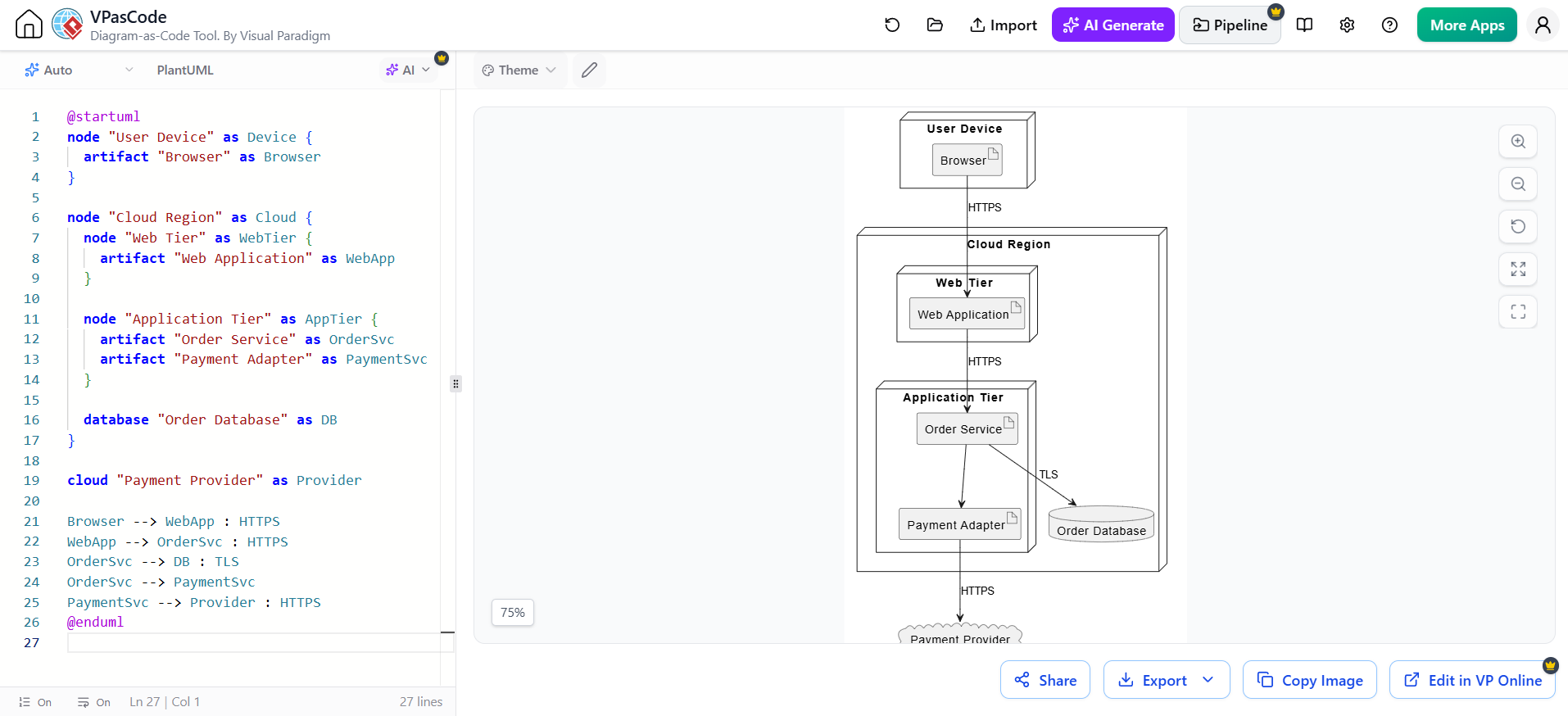Click the zoom out diagram button
The width and height of the screenshot is (1568, 716).
click(x=1518, y=184)
